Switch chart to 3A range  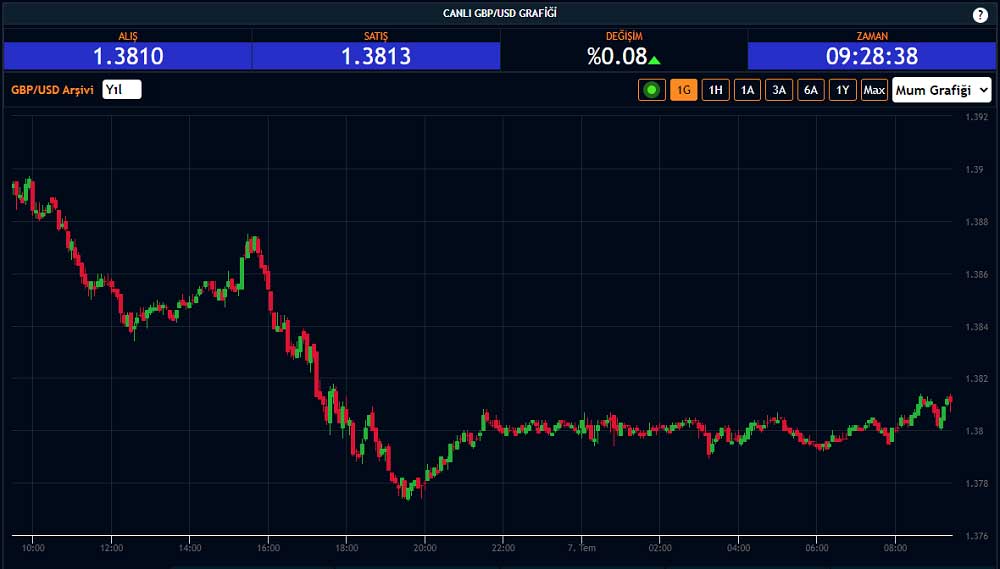tap(779, 90)
